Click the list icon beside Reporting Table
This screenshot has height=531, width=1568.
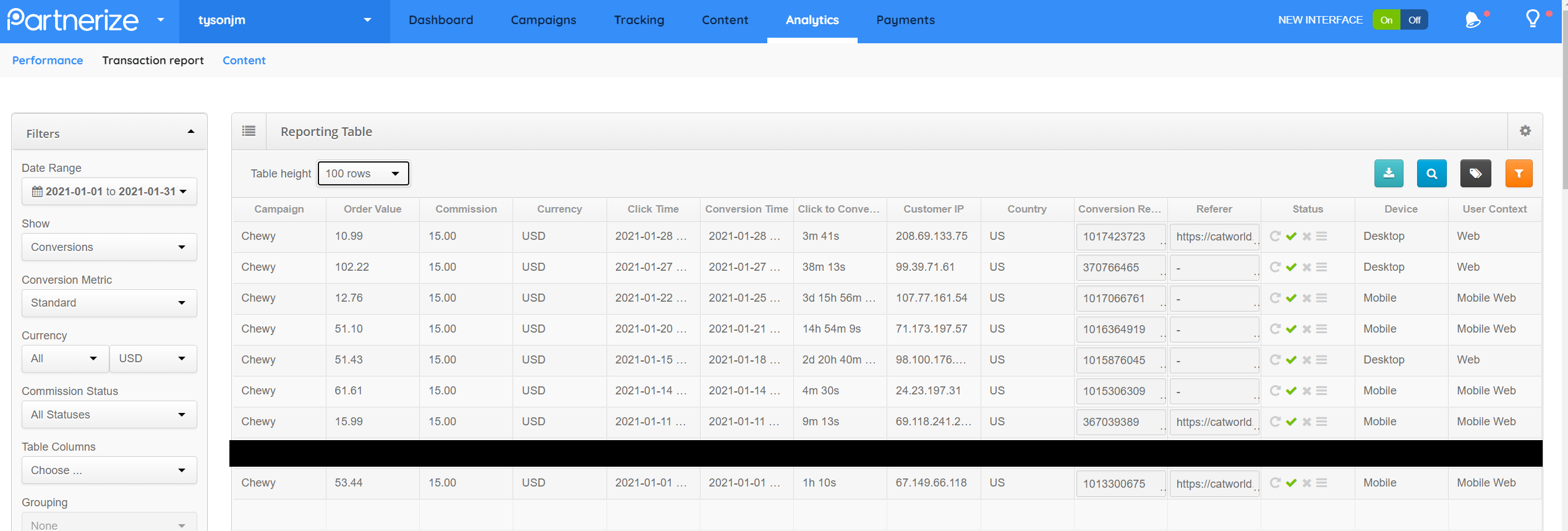pos(249,131)
